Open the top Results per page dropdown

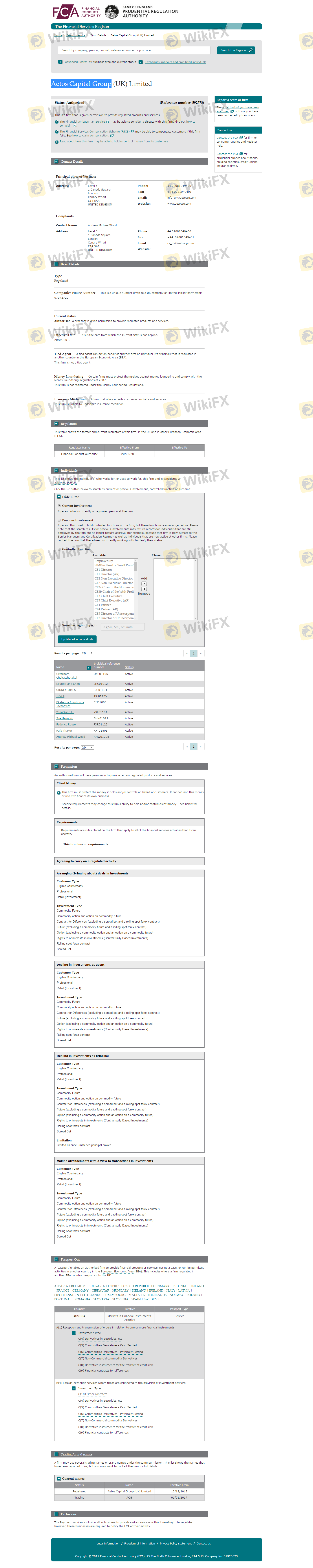[87, 653]
